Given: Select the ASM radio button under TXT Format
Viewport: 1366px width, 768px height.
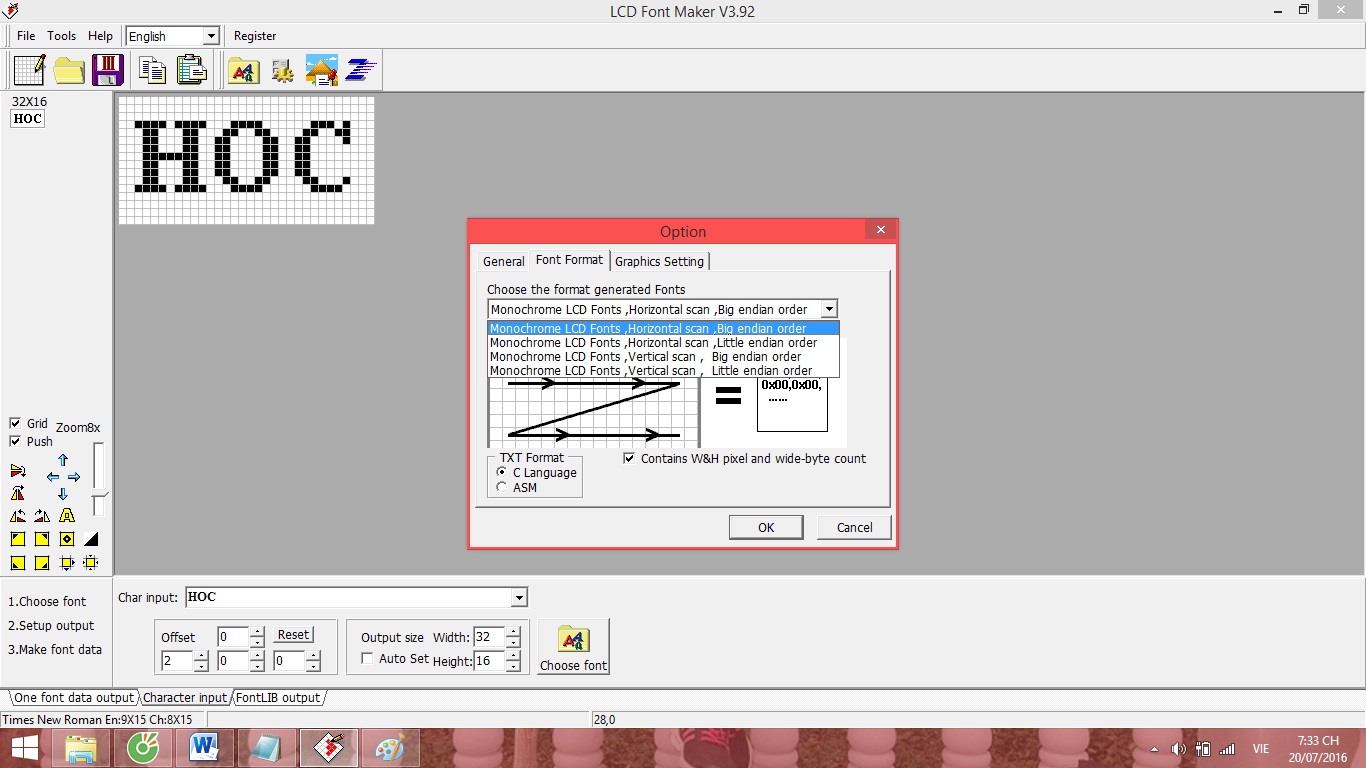Looking at the screenshot, I should [x=501, y=487].
